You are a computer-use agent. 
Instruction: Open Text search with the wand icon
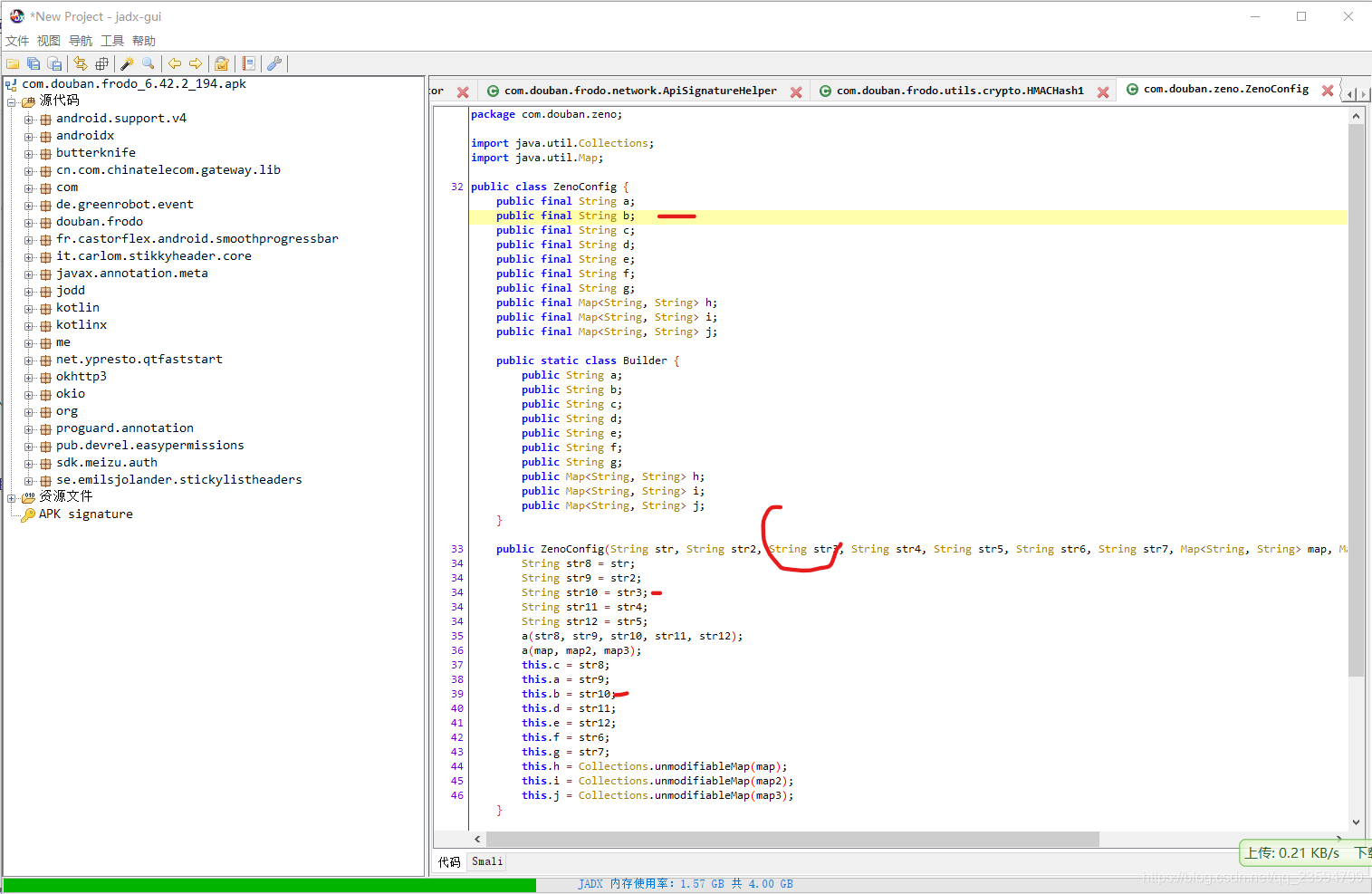point(128,63)
